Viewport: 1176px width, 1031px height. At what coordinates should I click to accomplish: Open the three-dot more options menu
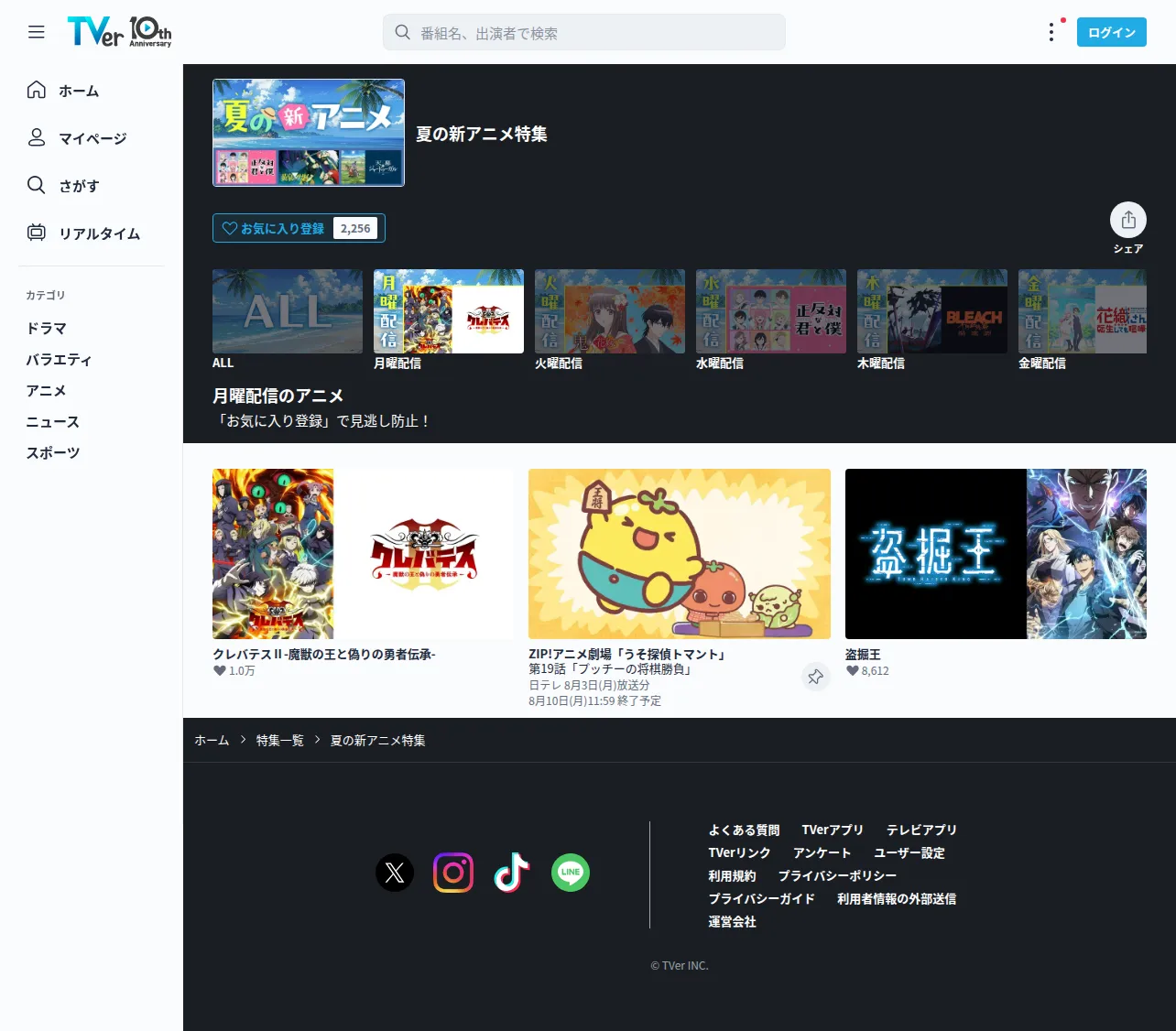point(1051,32)
